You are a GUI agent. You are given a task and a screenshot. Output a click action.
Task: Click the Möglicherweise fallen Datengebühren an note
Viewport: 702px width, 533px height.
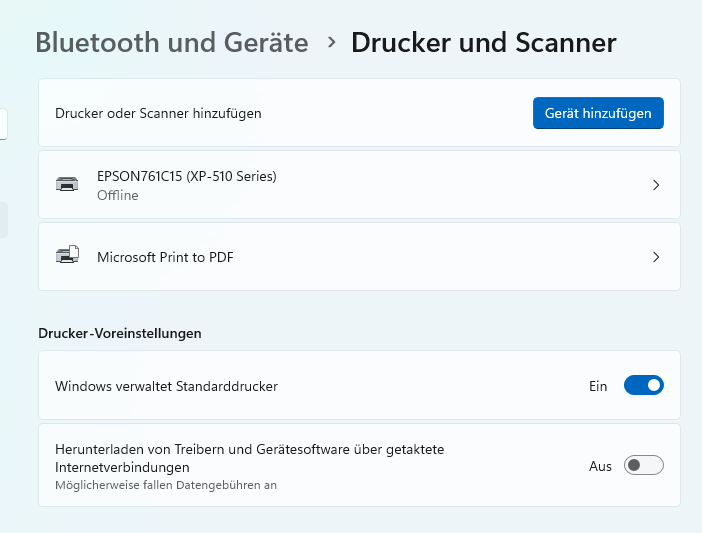click(x=165, y=485)
